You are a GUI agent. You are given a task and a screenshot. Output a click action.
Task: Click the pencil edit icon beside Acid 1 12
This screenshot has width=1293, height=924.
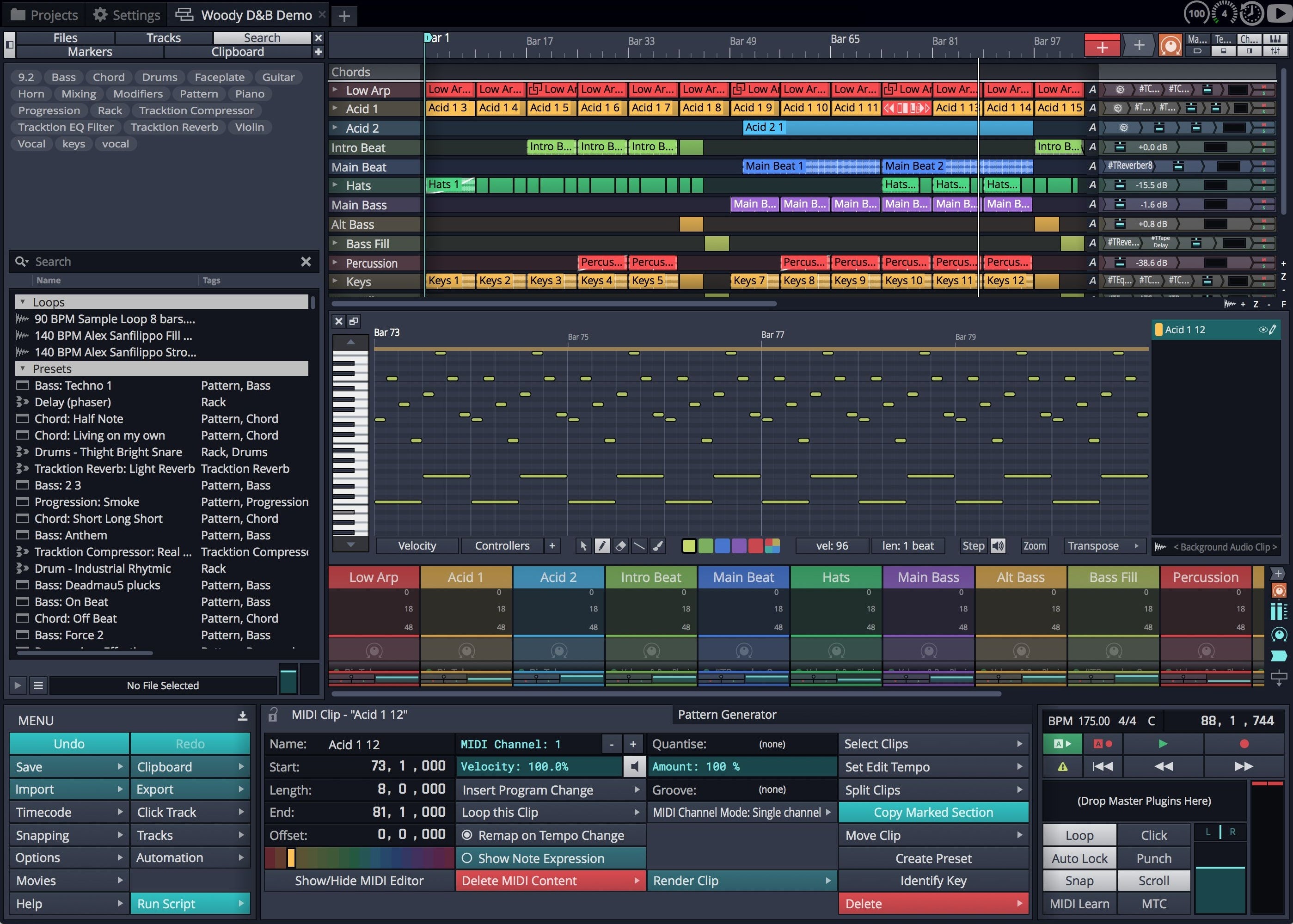coord(1273,330)
